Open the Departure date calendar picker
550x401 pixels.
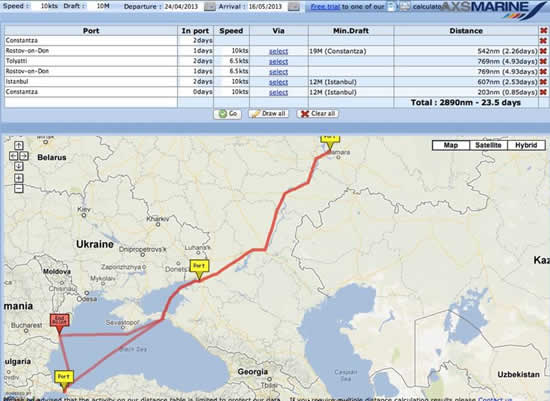tap(210, 7)
